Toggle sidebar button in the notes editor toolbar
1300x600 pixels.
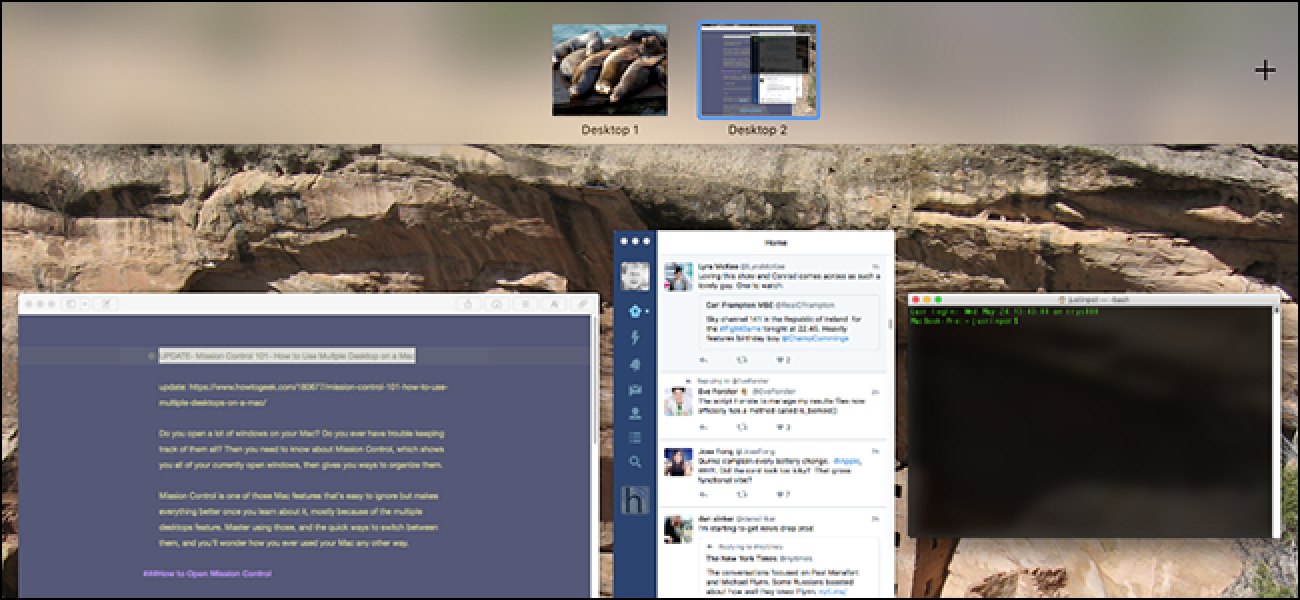[x=71, y=303]
